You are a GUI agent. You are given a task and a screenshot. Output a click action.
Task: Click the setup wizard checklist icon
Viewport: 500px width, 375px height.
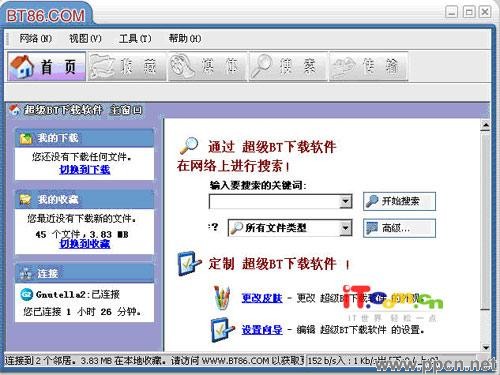pos(222,330)
